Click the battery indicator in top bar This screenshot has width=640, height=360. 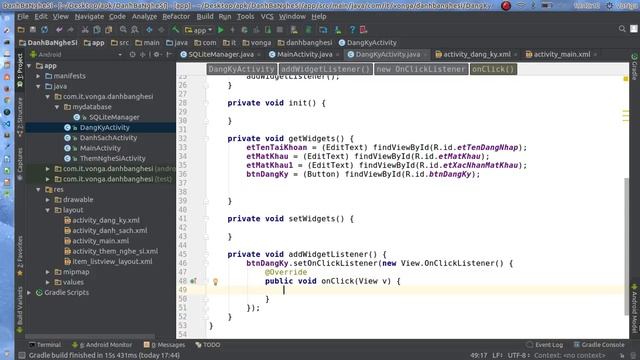(547, 6)
